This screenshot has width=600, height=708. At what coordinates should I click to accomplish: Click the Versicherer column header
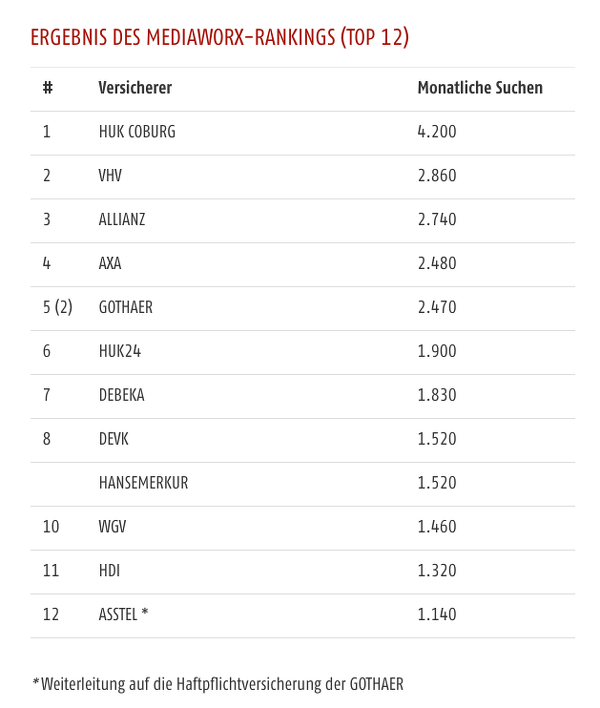[135, 88]
